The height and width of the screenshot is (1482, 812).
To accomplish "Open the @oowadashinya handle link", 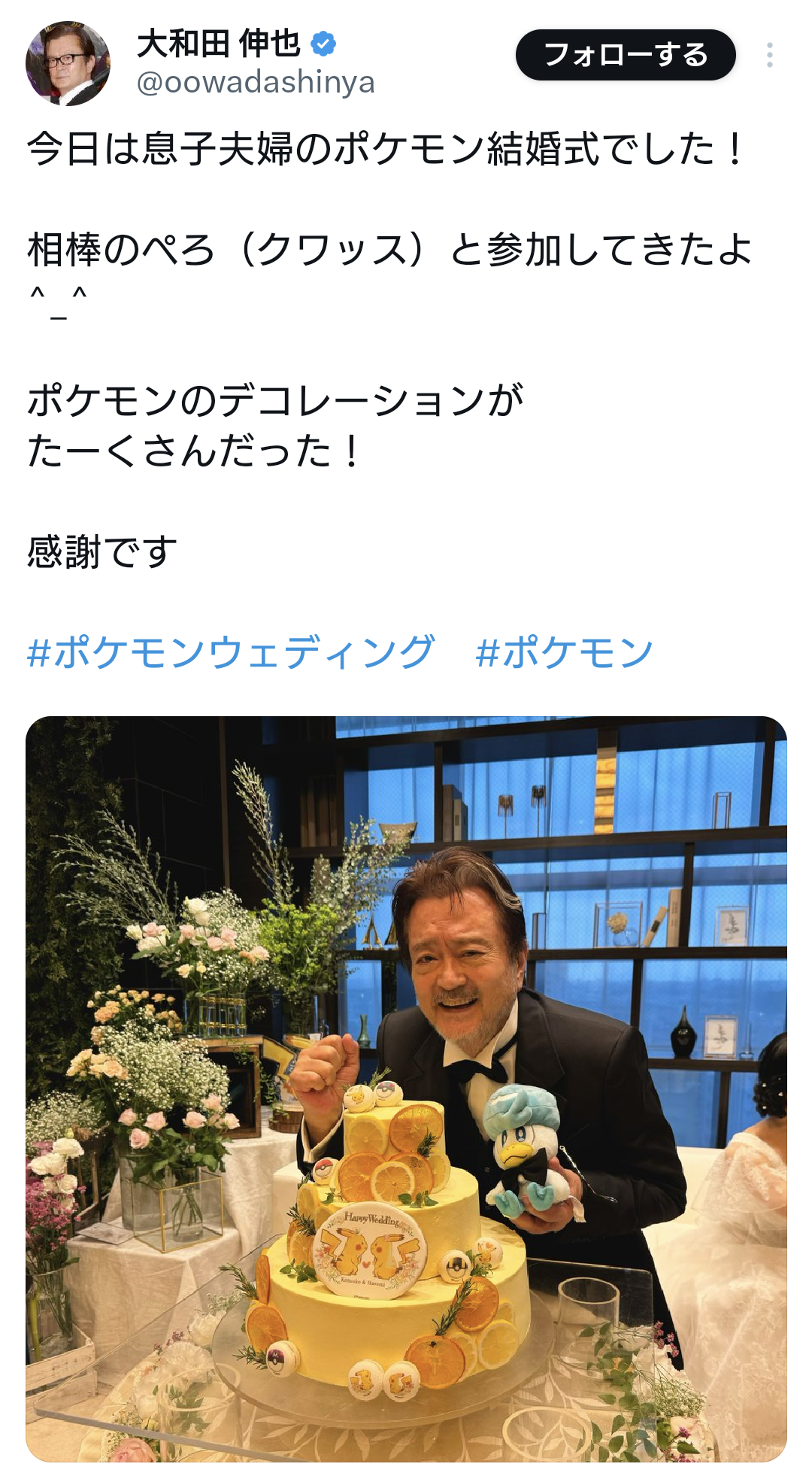I will 256,83.
